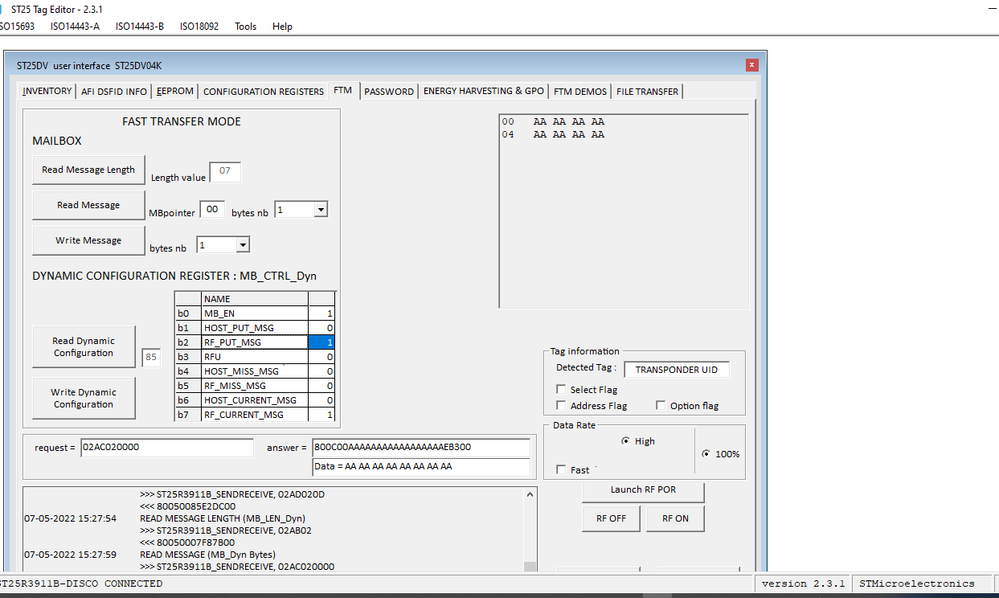Click the Write Message button

[89, 241]
